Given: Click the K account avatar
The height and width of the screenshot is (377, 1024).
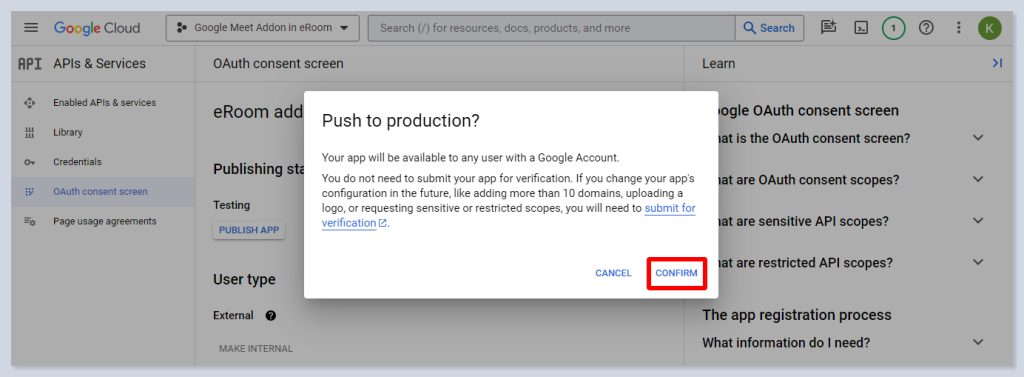Looking at the screenshot, I should click(989, 28).
